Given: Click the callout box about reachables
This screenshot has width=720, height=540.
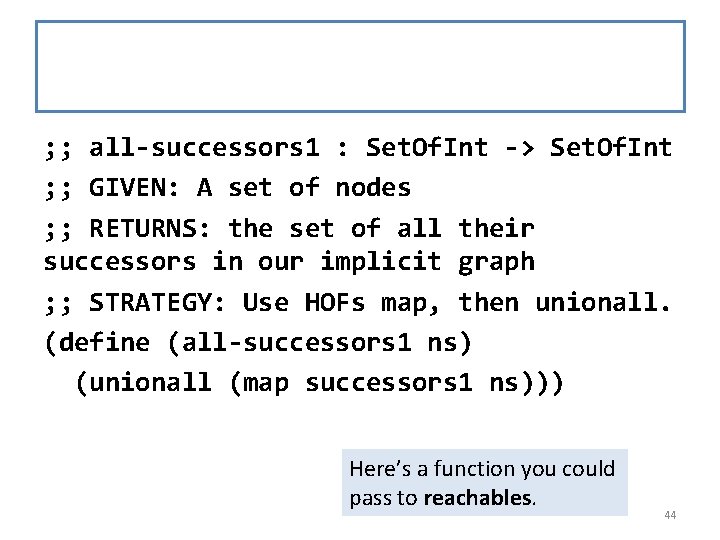Looking at the screenshot, I should coord(484,483).
